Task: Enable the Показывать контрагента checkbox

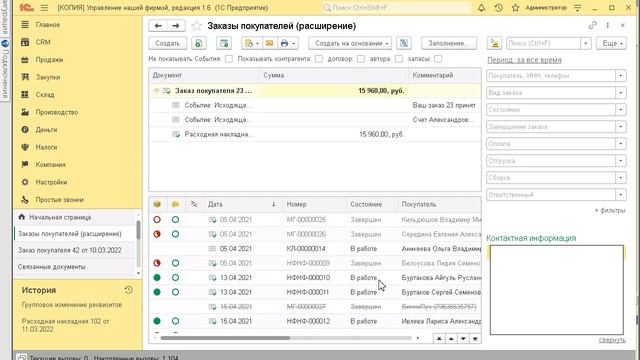Action: coord(319,59)
